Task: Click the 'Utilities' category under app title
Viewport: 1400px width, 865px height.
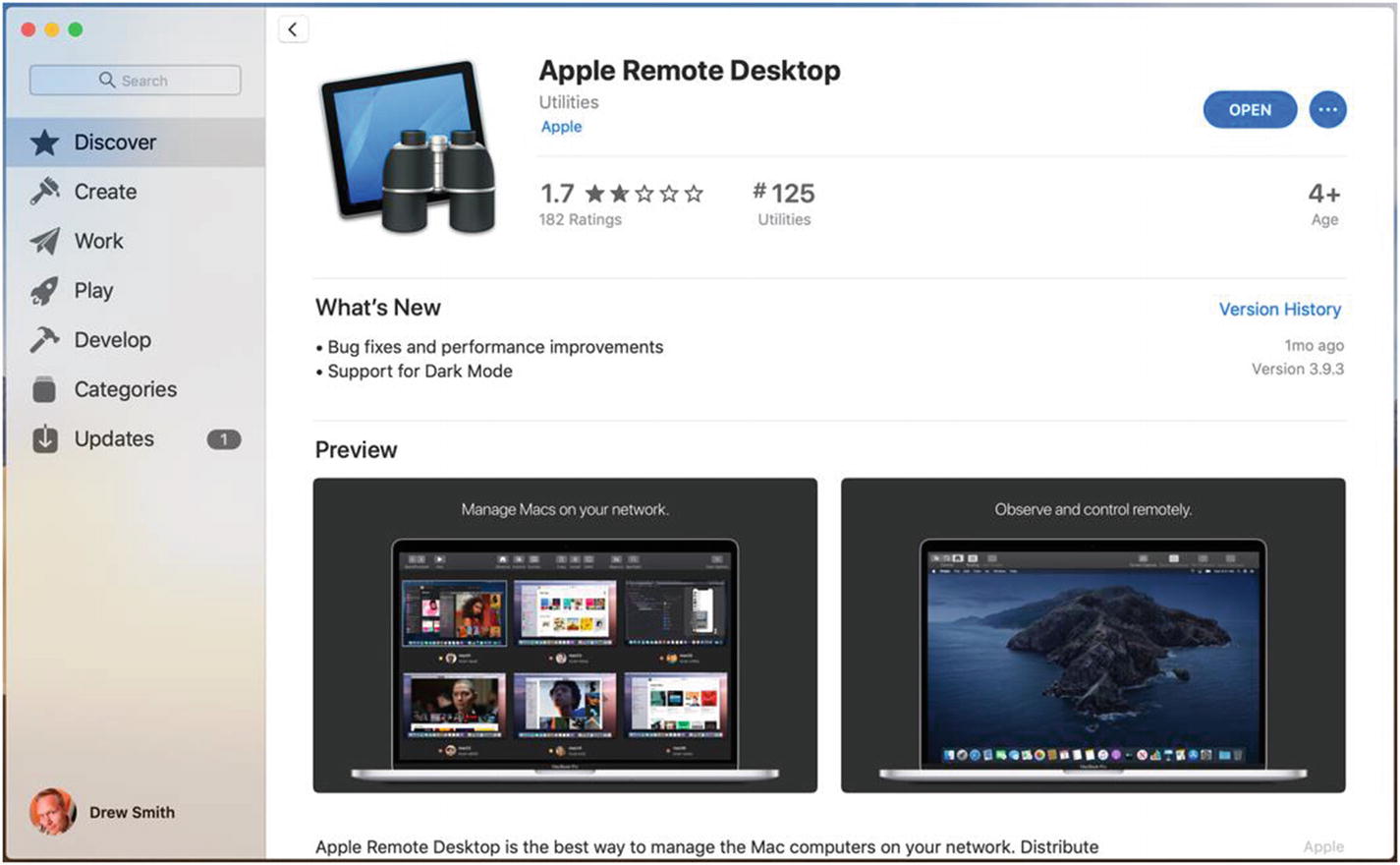Action: (568, 102)
